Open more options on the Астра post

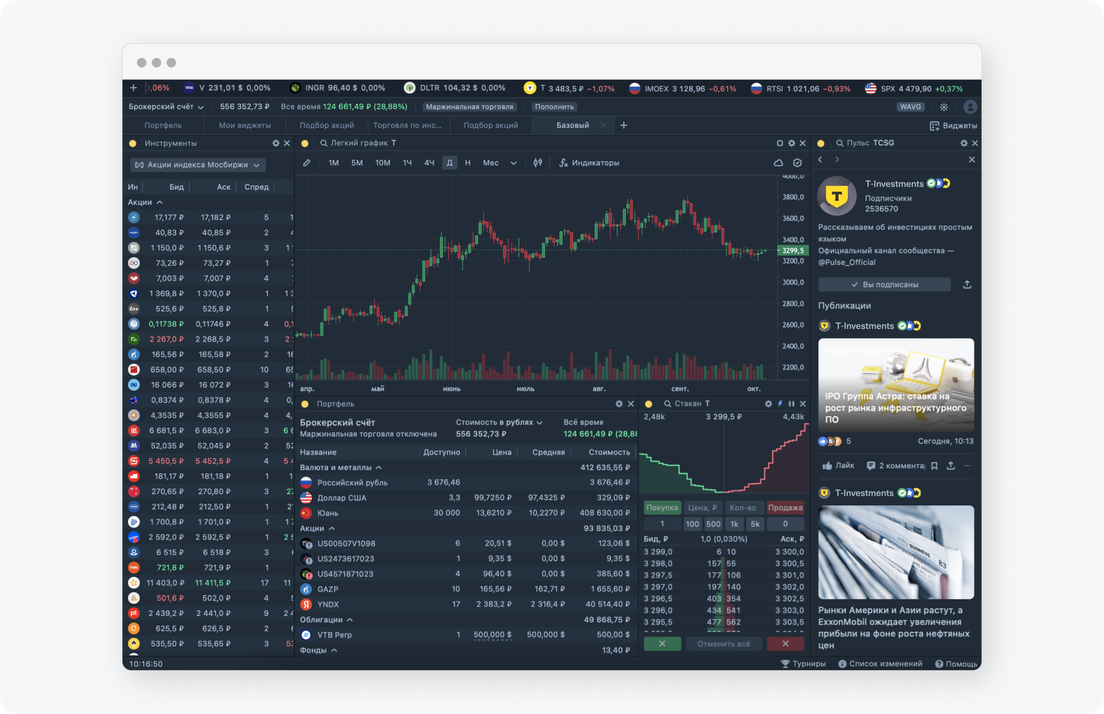[x=967, y=465]
